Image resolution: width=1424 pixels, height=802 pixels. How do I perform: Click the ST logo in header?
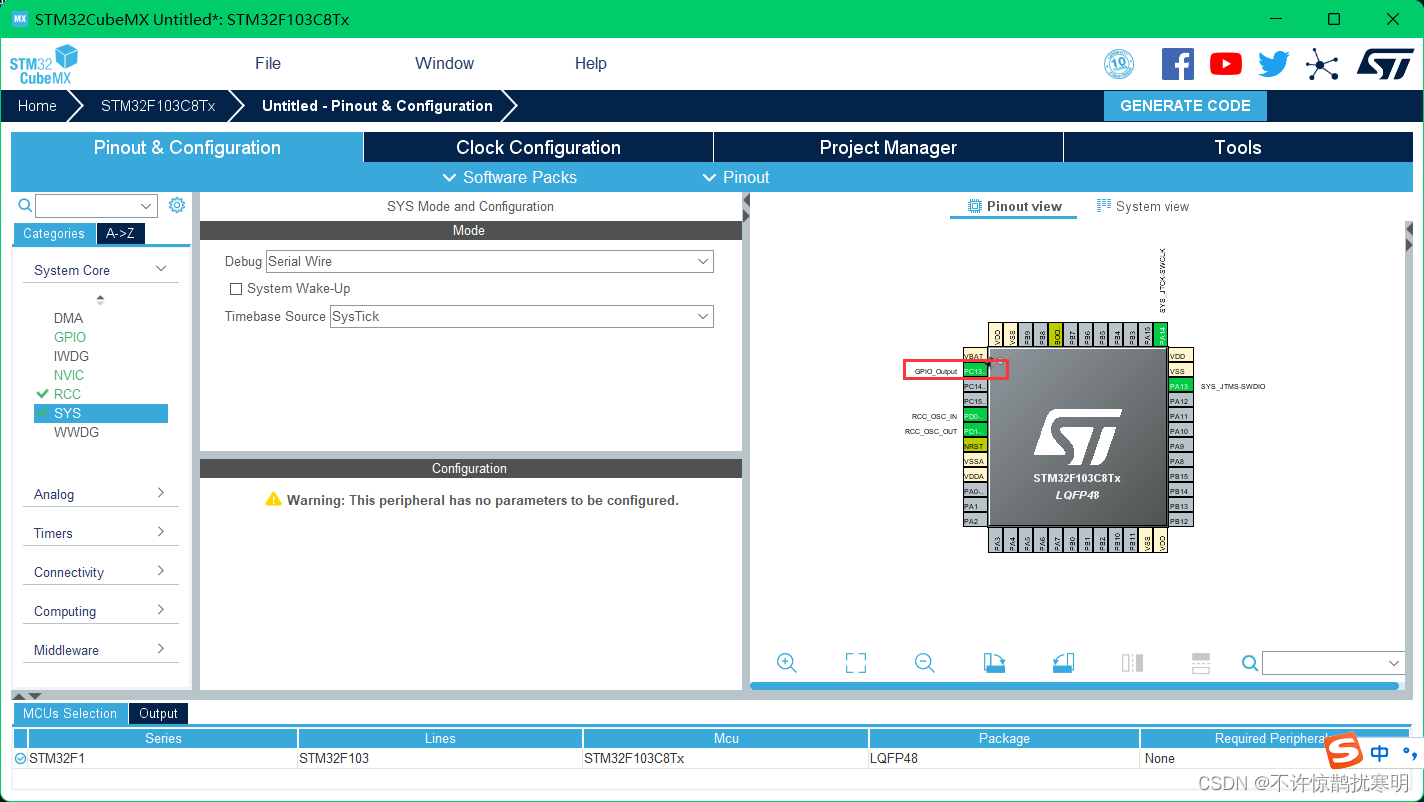tap(1385, 64)
